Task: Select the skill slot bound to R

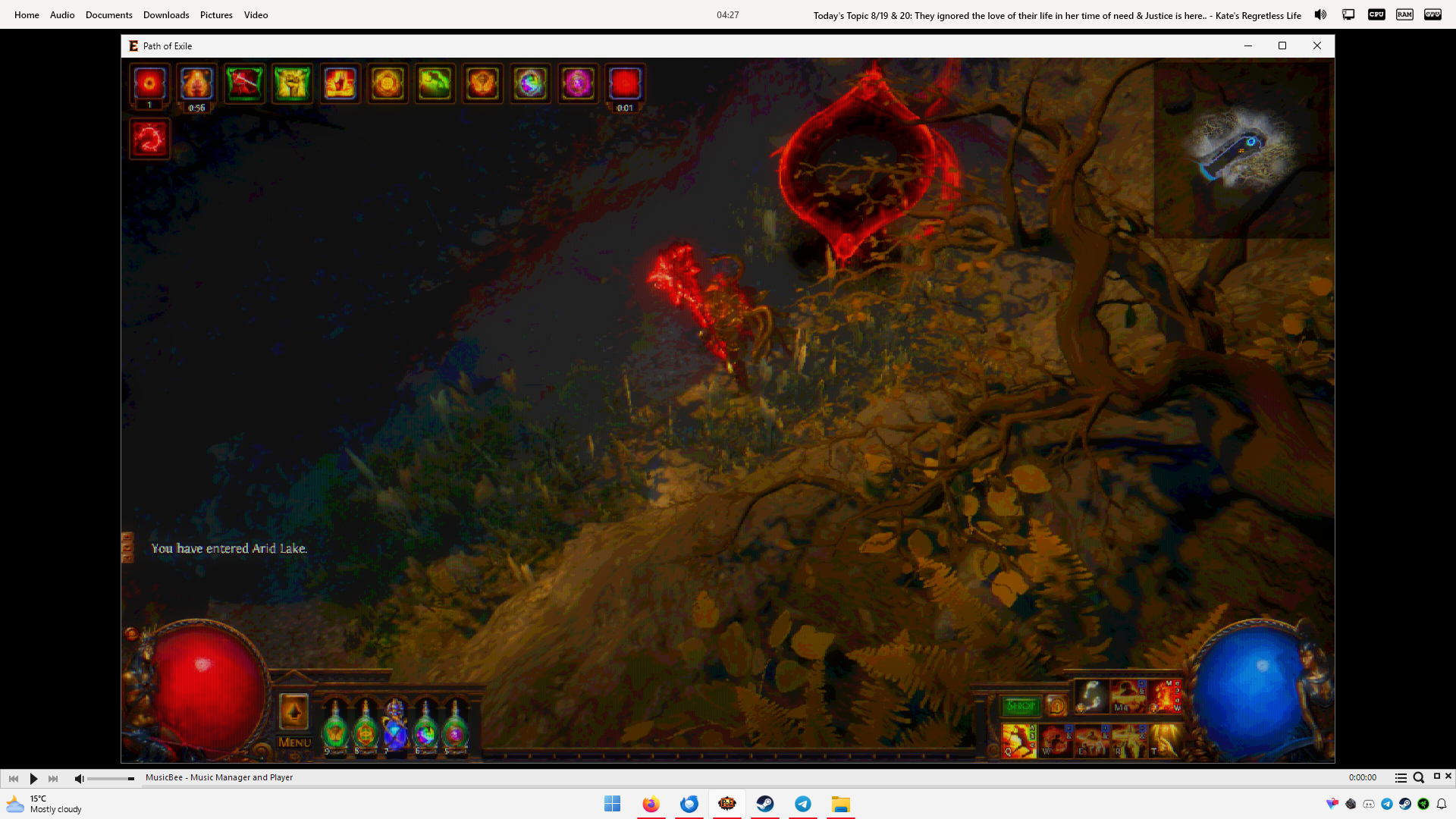Action: (x=1128, y=740)
